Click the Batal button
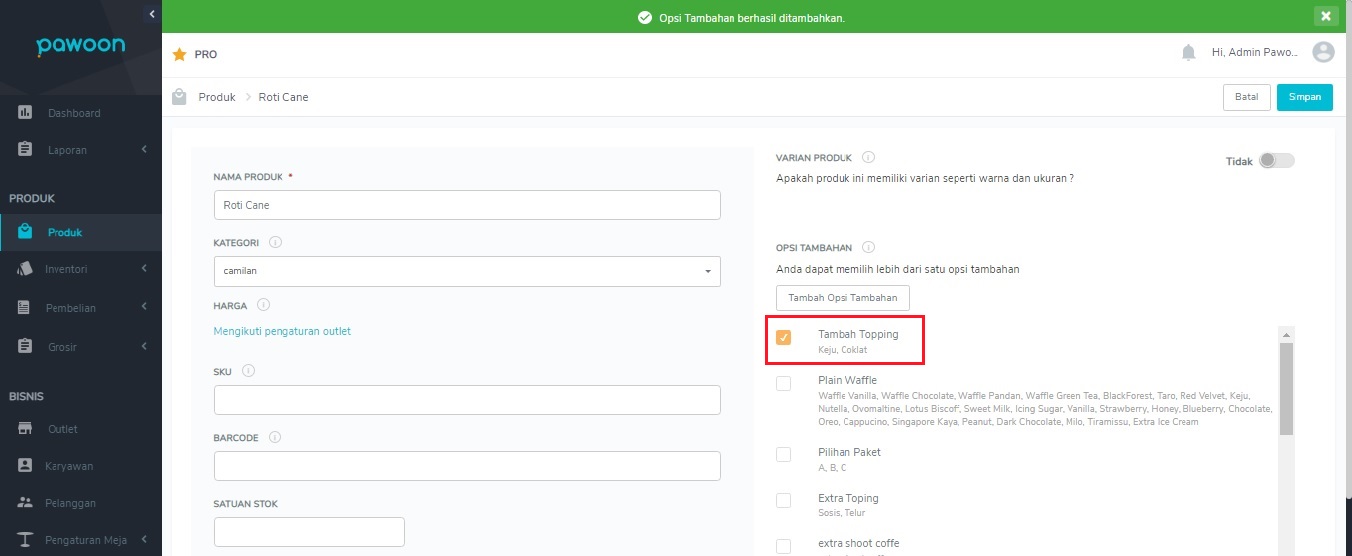This screenshot has width=1352, height=556. (x=1246, y=97)
